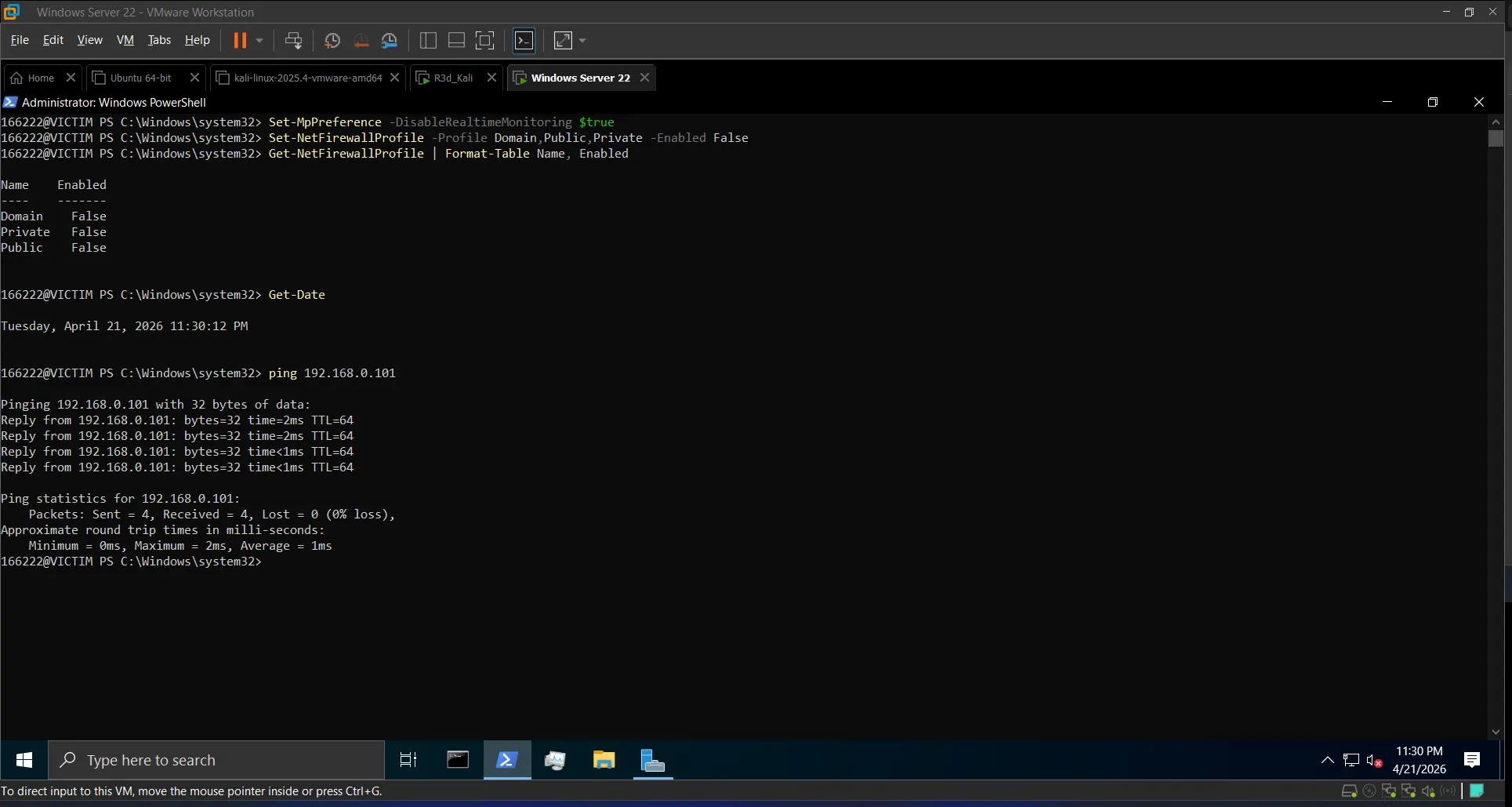Screen dimensions: 1512x807
Task: Click the Minimum = 0ms round trip line
Action: tap(180, 546)
